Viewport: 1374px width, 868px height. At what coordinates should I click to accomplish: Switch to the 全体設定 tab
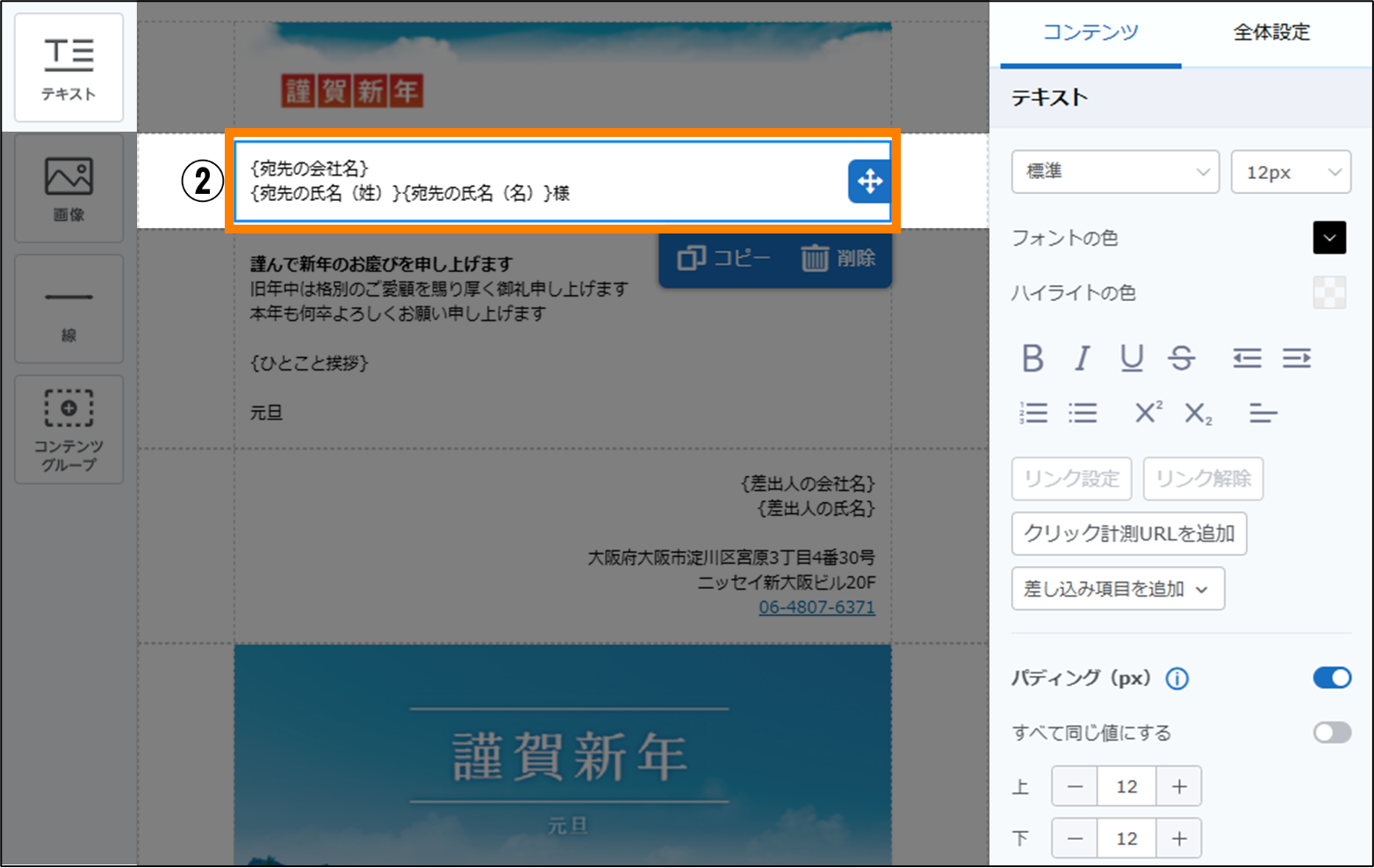coord(1270,32)
